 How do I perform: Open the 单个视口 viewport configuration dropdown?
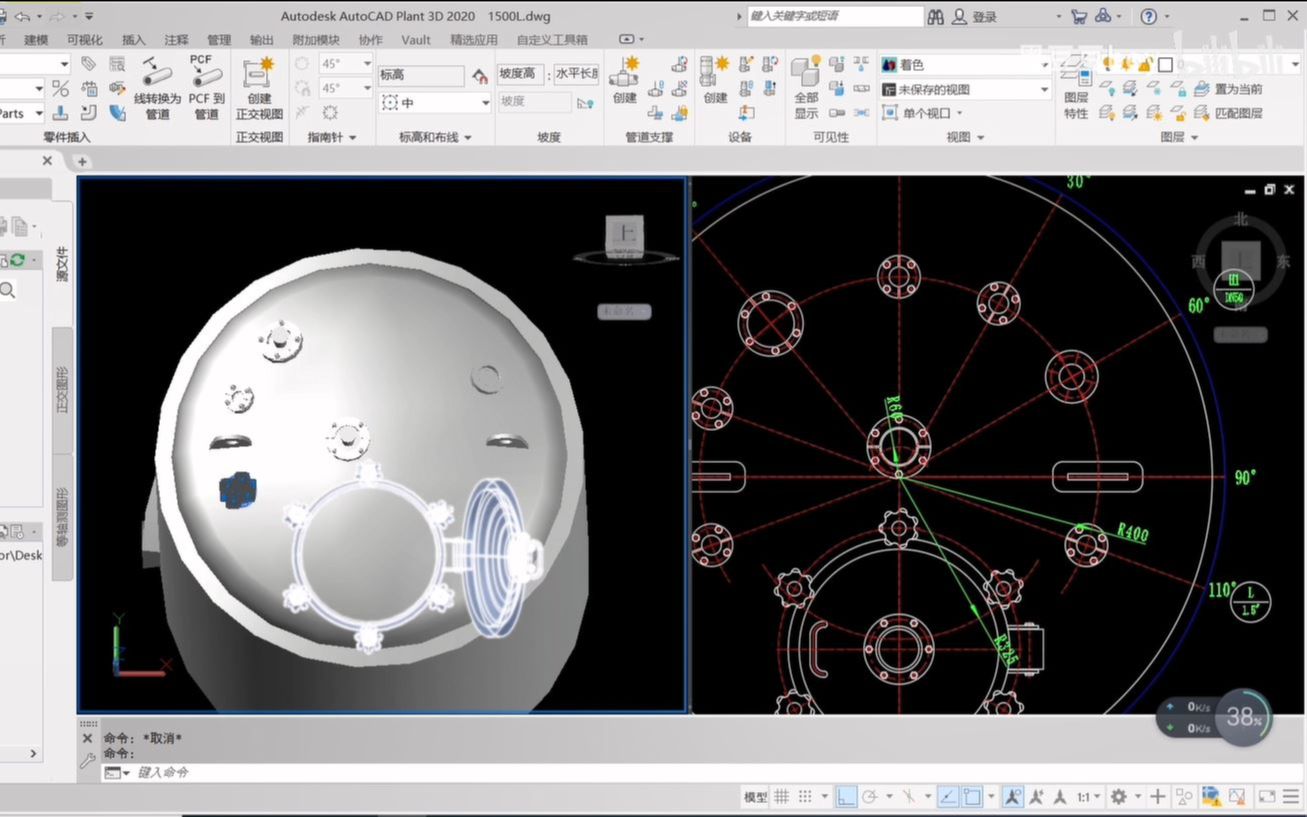click(x=960, y=113)
